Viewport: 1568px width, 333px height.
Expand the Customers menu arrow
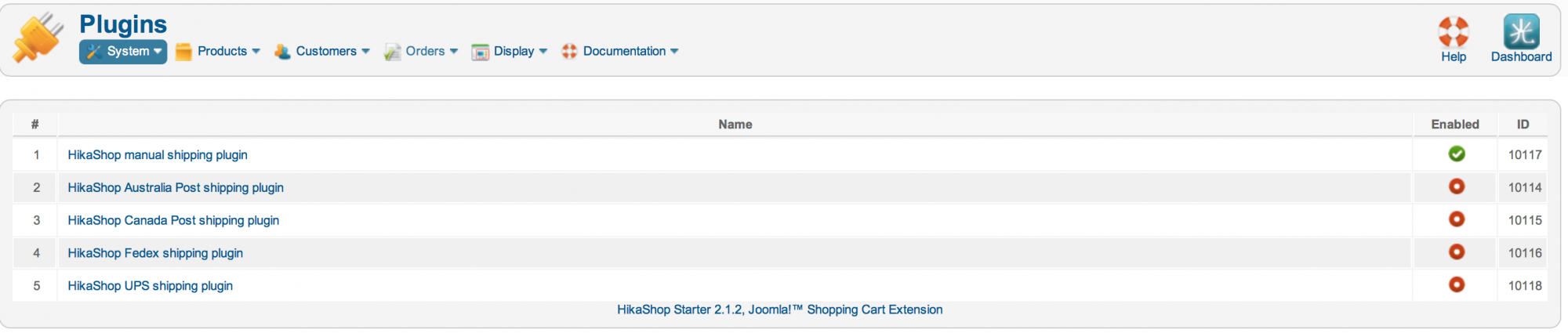point(365,51)
